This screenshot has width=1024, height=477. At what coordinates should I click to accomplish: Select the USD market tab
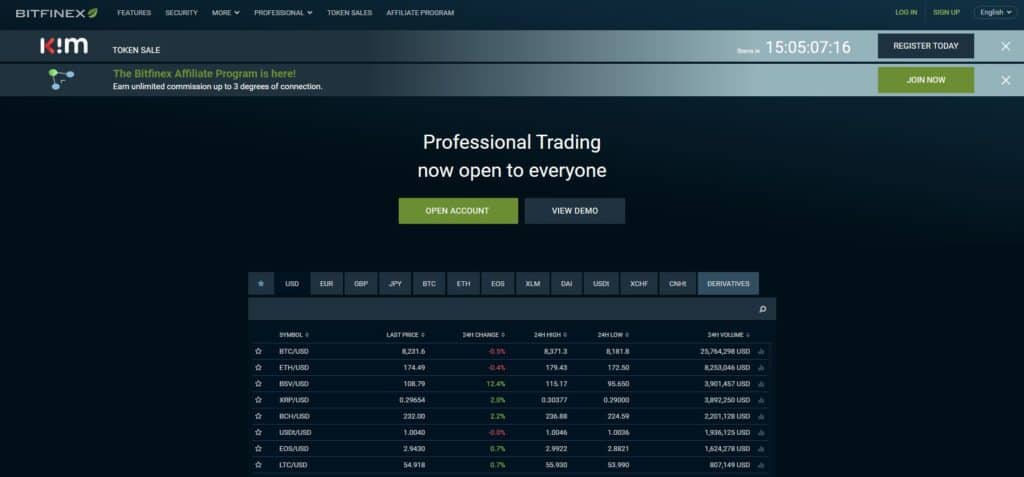[292, 284]
